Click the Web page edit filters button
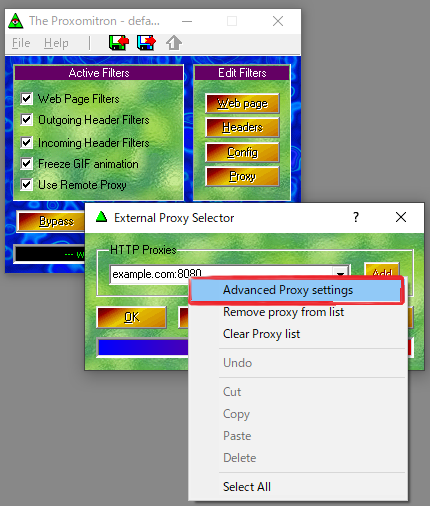 242,104
